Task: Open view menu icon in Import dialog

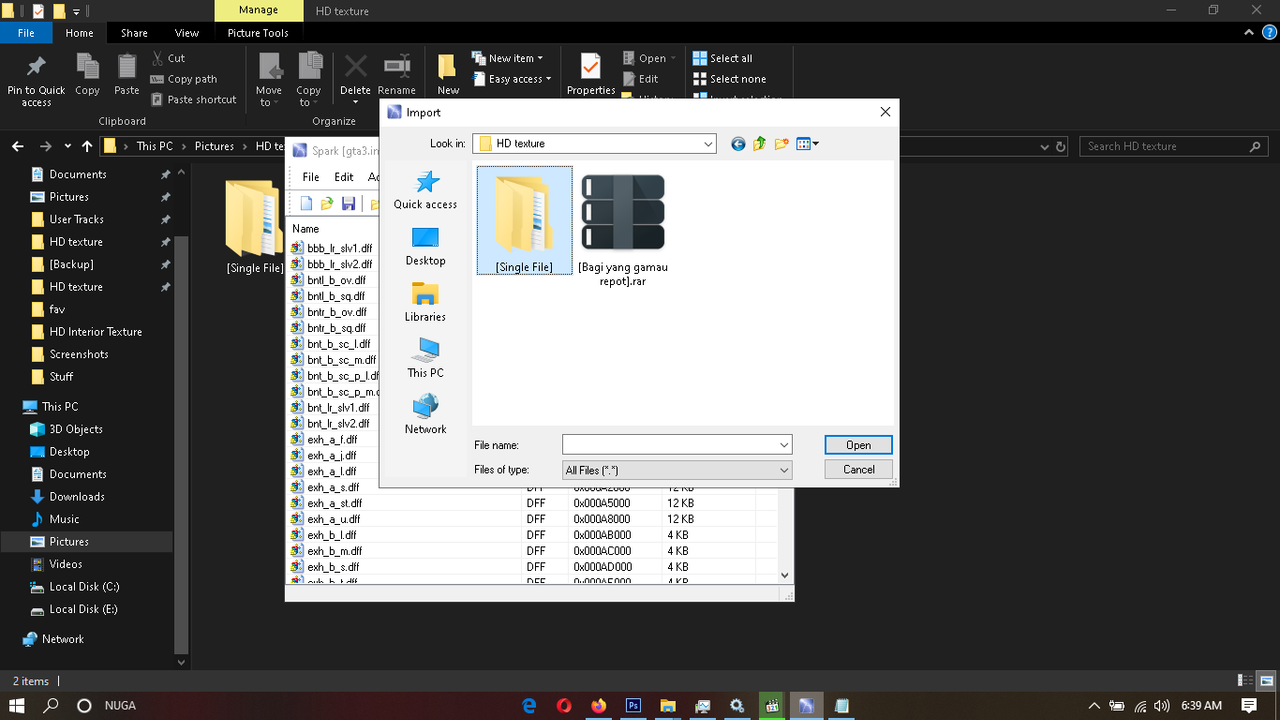Action: tap(807, 144)
